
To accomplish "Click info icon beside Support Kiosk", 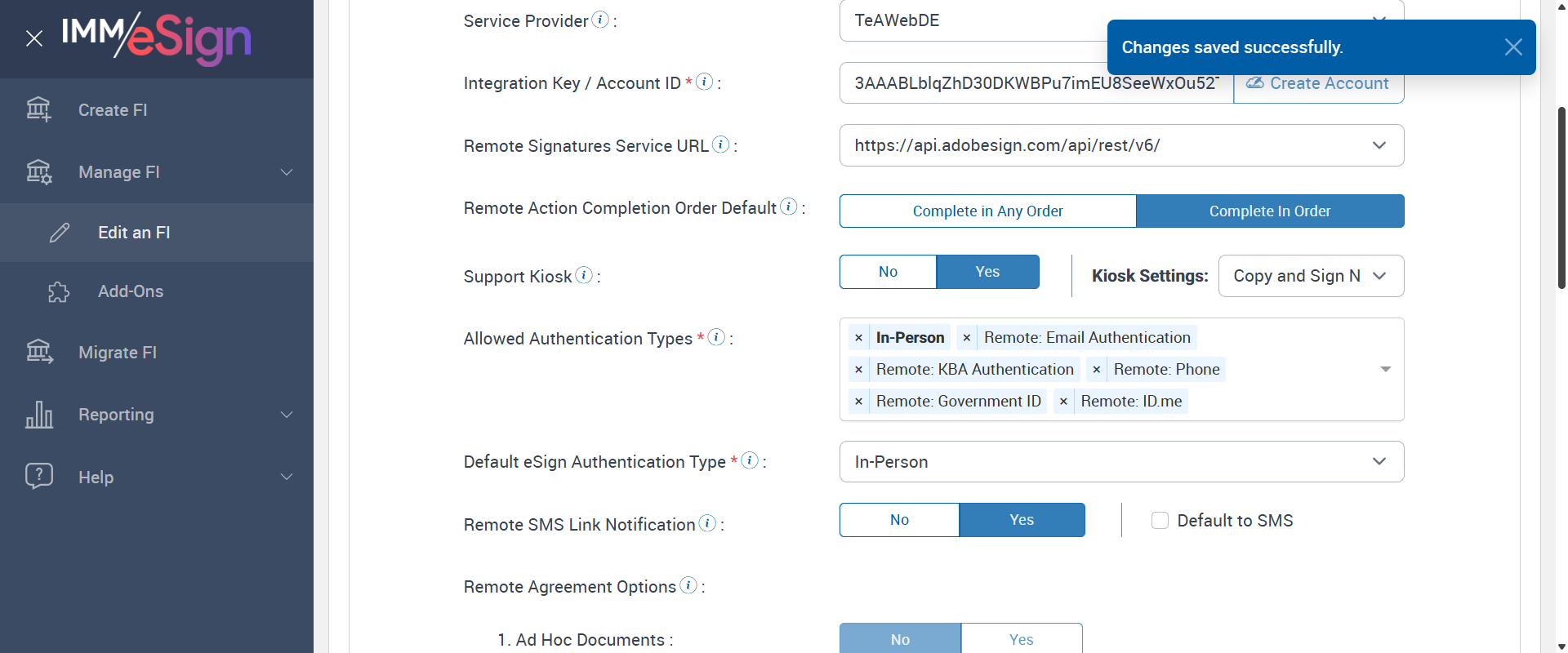I will pyautogui.click(x=584, y=275).
